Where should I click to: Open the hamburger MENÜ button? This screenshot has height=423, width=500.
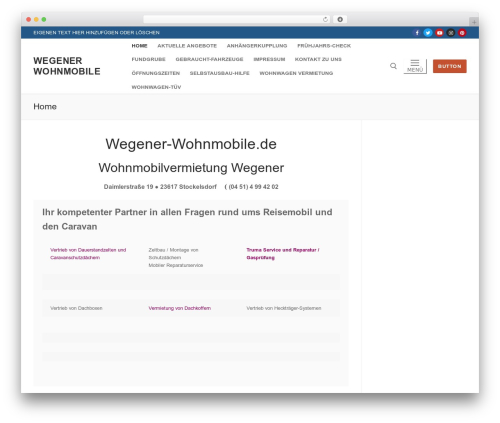tap(415, 66)
